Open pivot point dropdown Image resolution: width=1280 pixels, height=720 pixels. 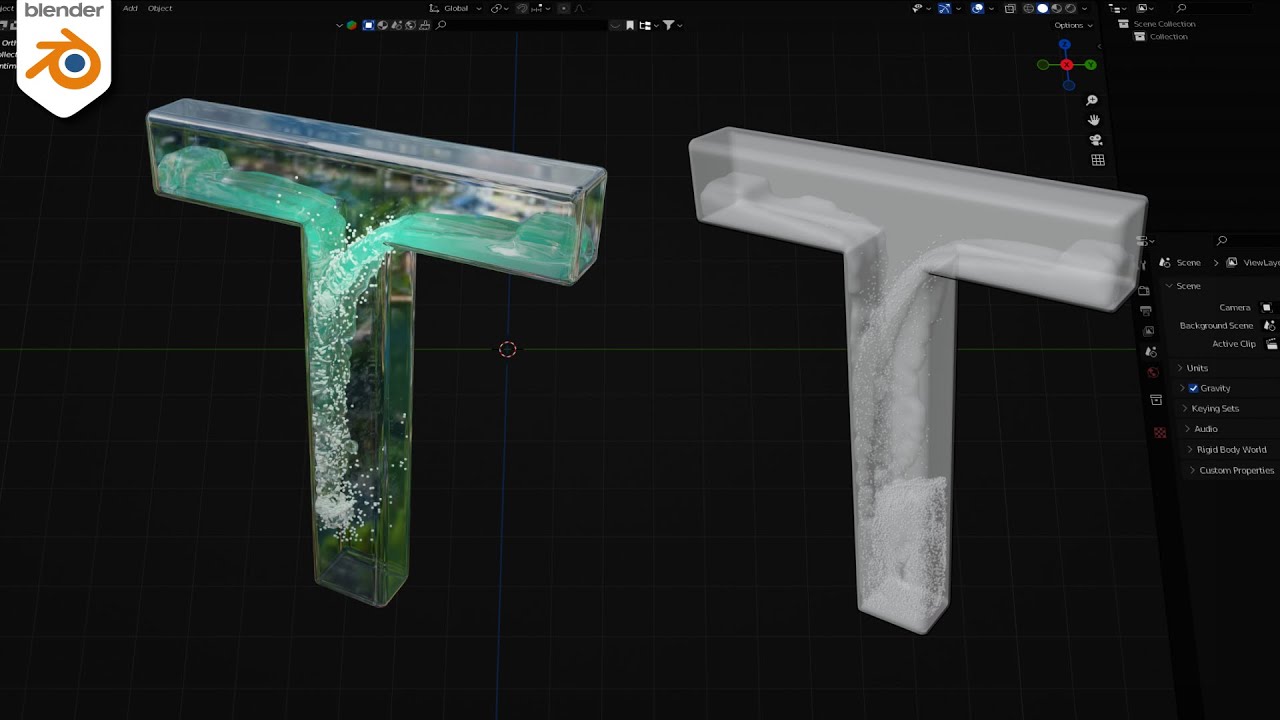pyautogui.click(x=500, y=8)
